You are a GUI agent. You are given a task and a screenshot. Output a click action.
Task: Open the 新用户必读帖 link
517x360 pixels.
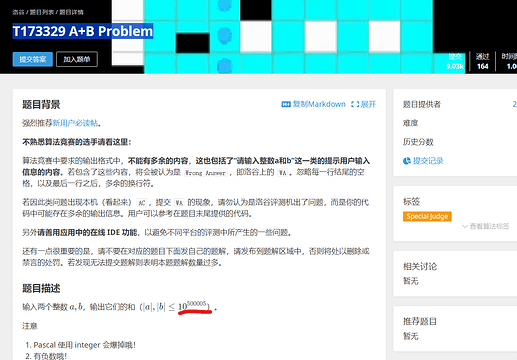[x=75, y=123]
